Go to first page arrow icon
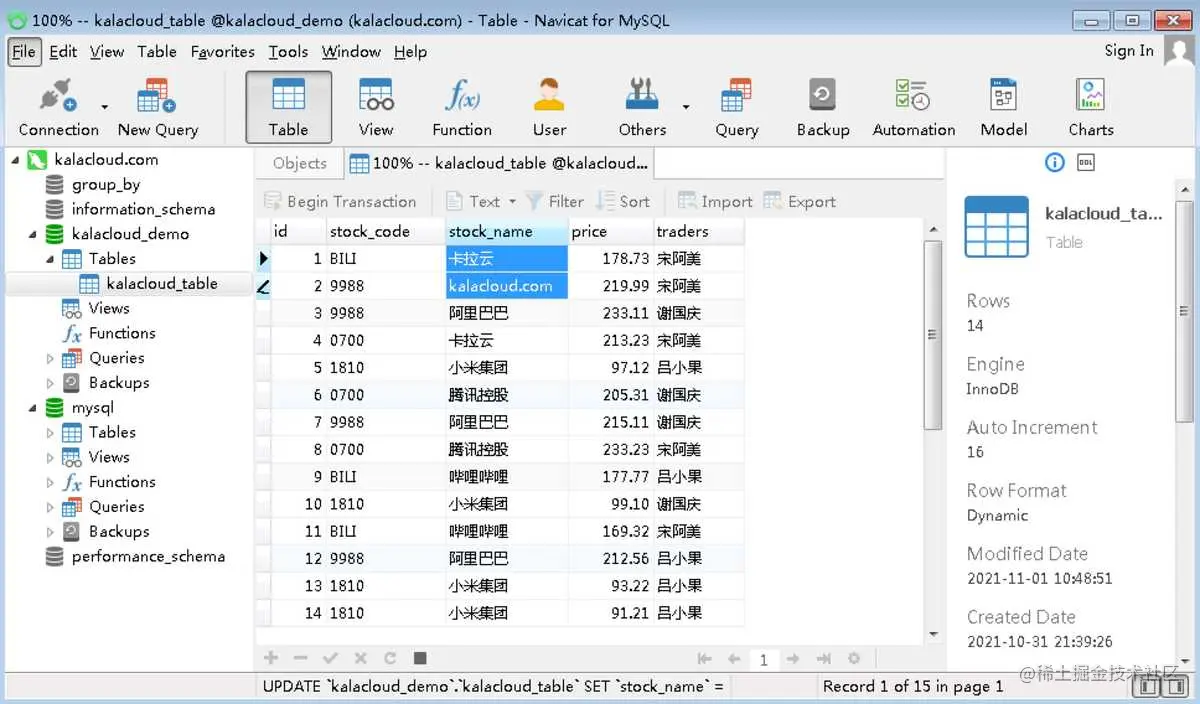 coord(704,659)
